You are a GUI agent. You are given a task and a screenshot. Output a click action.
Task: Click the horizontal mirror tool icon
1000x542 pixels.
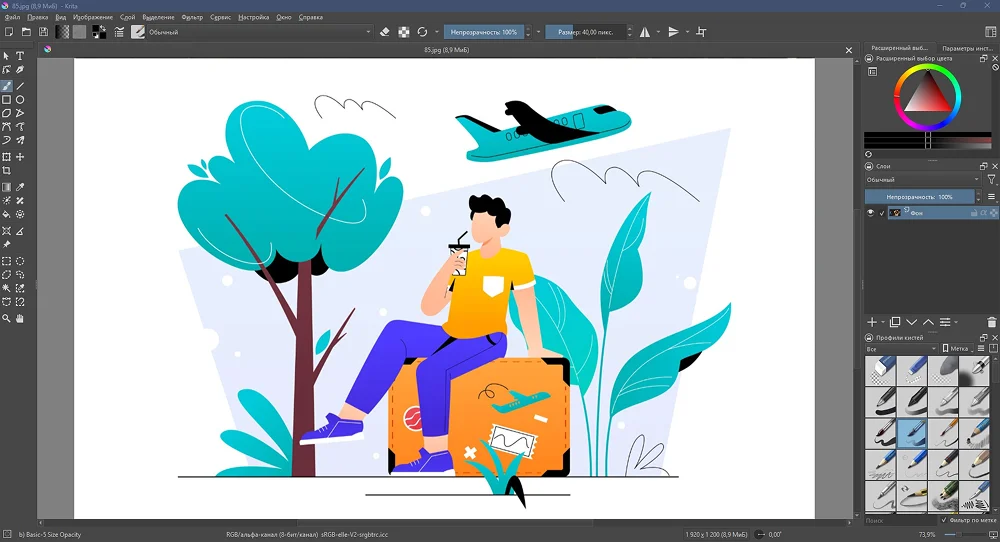click(x=645, y=32)
